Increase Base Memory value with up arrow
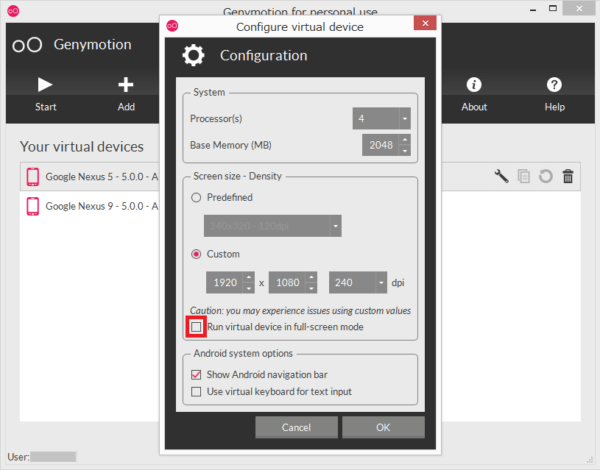Screen dimensions: 600x470 405,139
